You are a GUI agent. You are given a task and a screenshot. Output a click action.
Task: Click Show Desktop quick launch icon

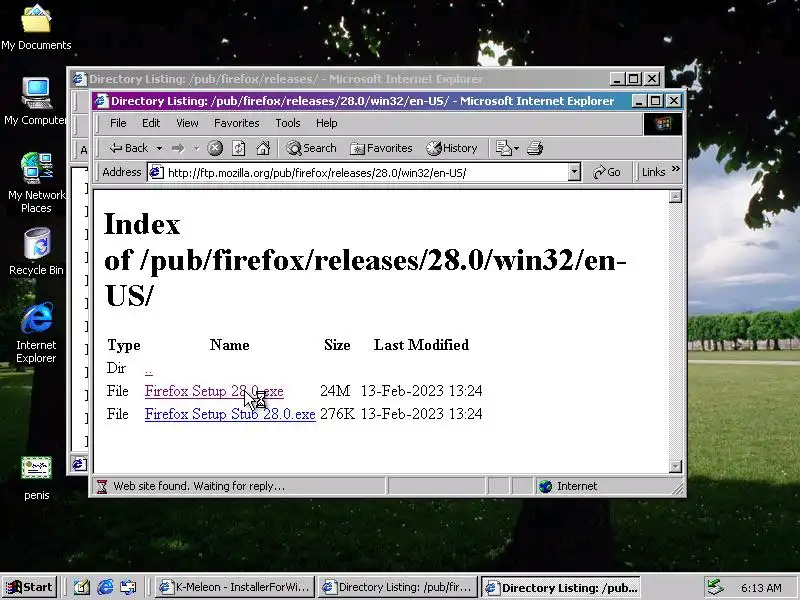point(81,588)
